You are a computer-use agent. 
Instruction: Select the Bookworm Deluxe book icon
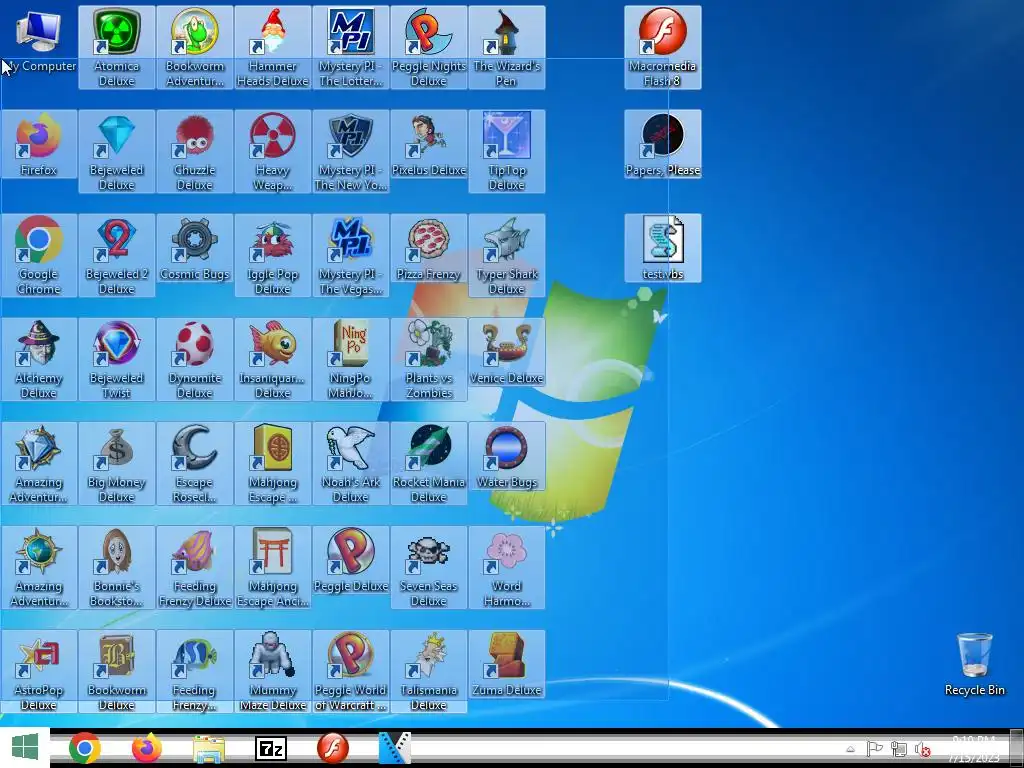point(116,671)
